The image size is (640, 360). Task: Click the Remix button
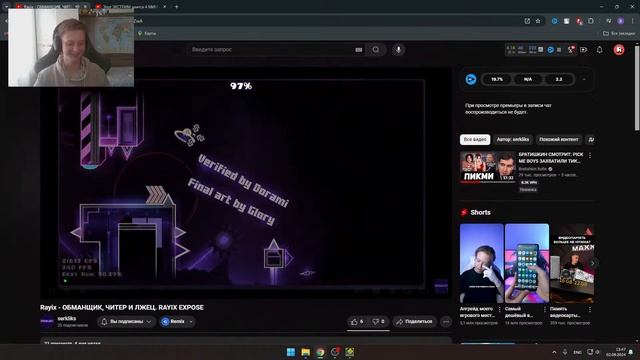174,322
